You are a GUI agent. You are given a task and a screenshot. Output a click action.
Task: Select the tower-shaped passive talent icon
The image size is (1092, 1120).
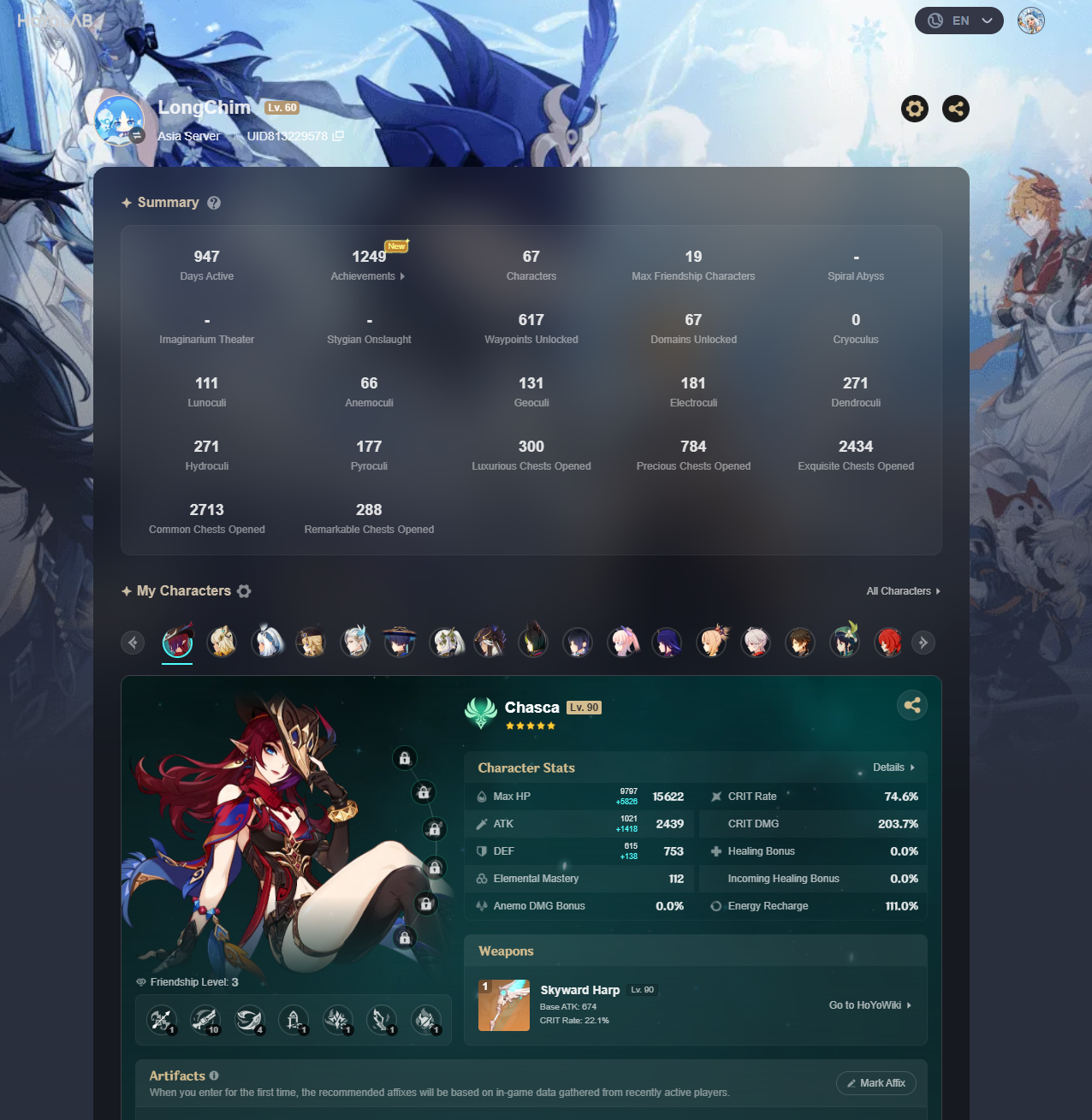294,1019
